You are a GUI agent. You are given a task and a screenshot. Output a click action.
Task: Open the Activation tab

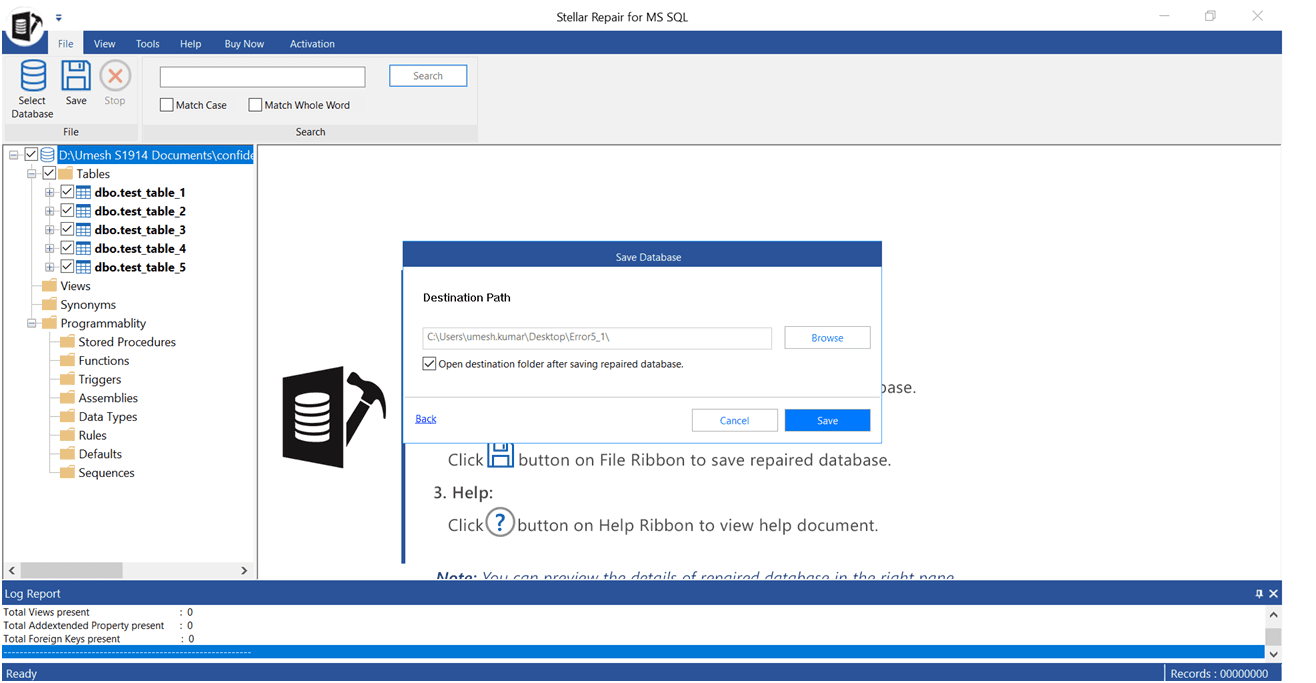pos(312,44)
